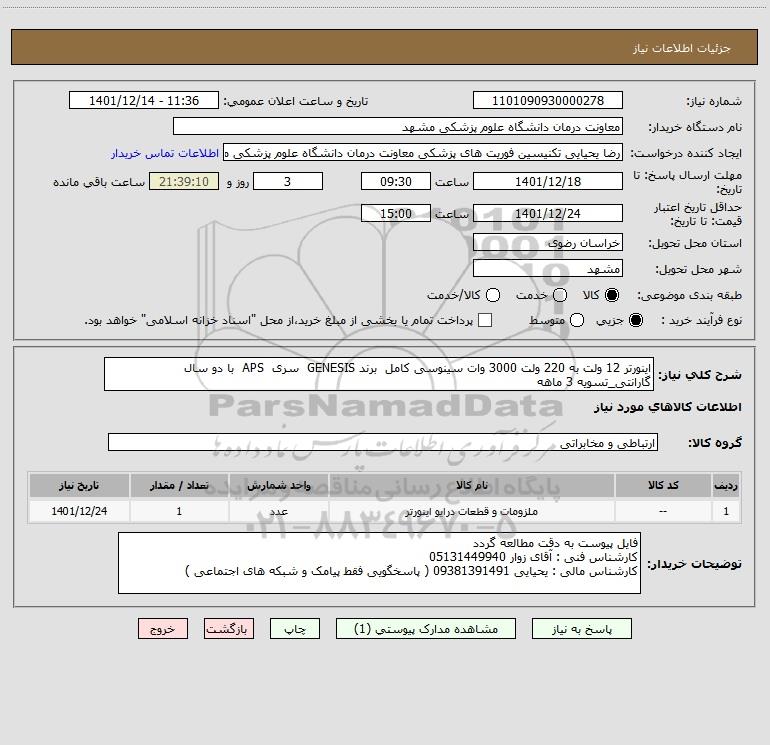
Task: Click the table date cell 1401/12/24
Action: (x=79, y=511)
